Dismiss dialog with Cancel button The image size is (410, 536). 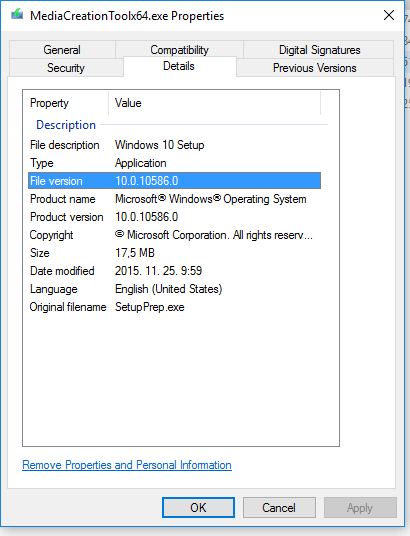coord(279,508)
